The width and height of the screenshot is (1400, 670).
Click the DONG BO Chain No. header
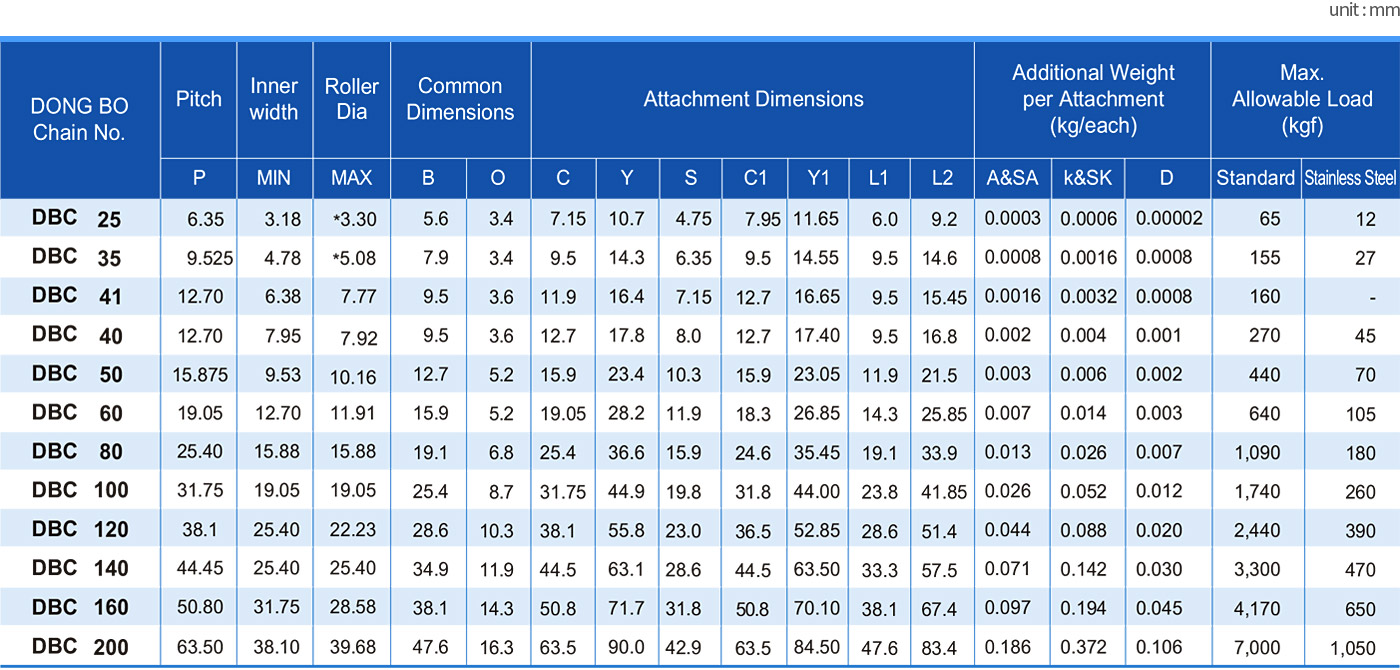coord(80,119)
